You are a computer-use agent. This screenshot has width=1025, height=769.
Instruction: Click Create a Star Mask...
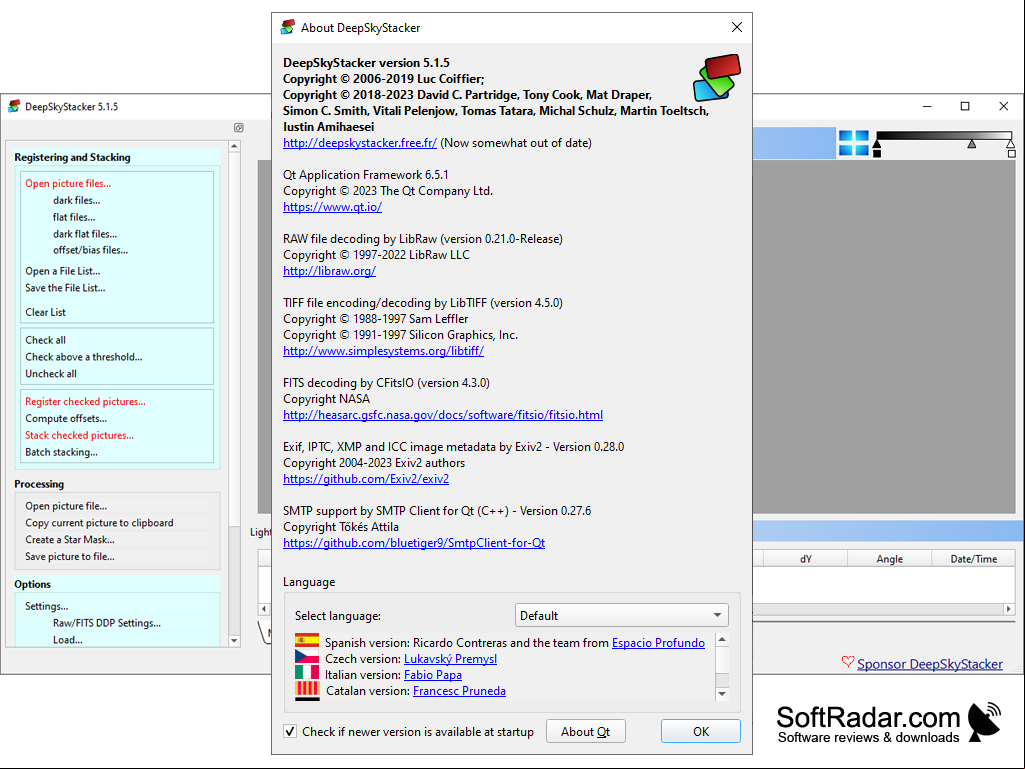click(x=70, y=539)
